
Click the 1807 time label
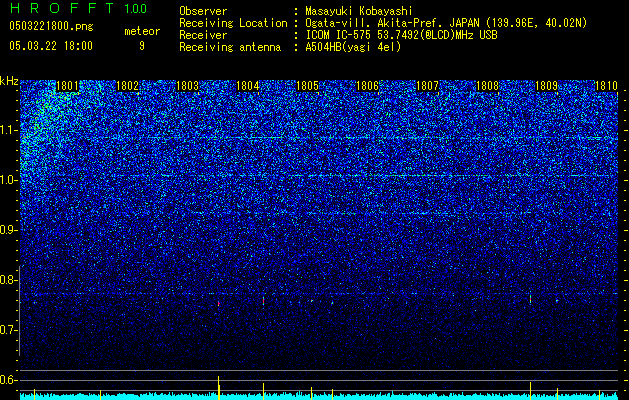coord(428,86)
